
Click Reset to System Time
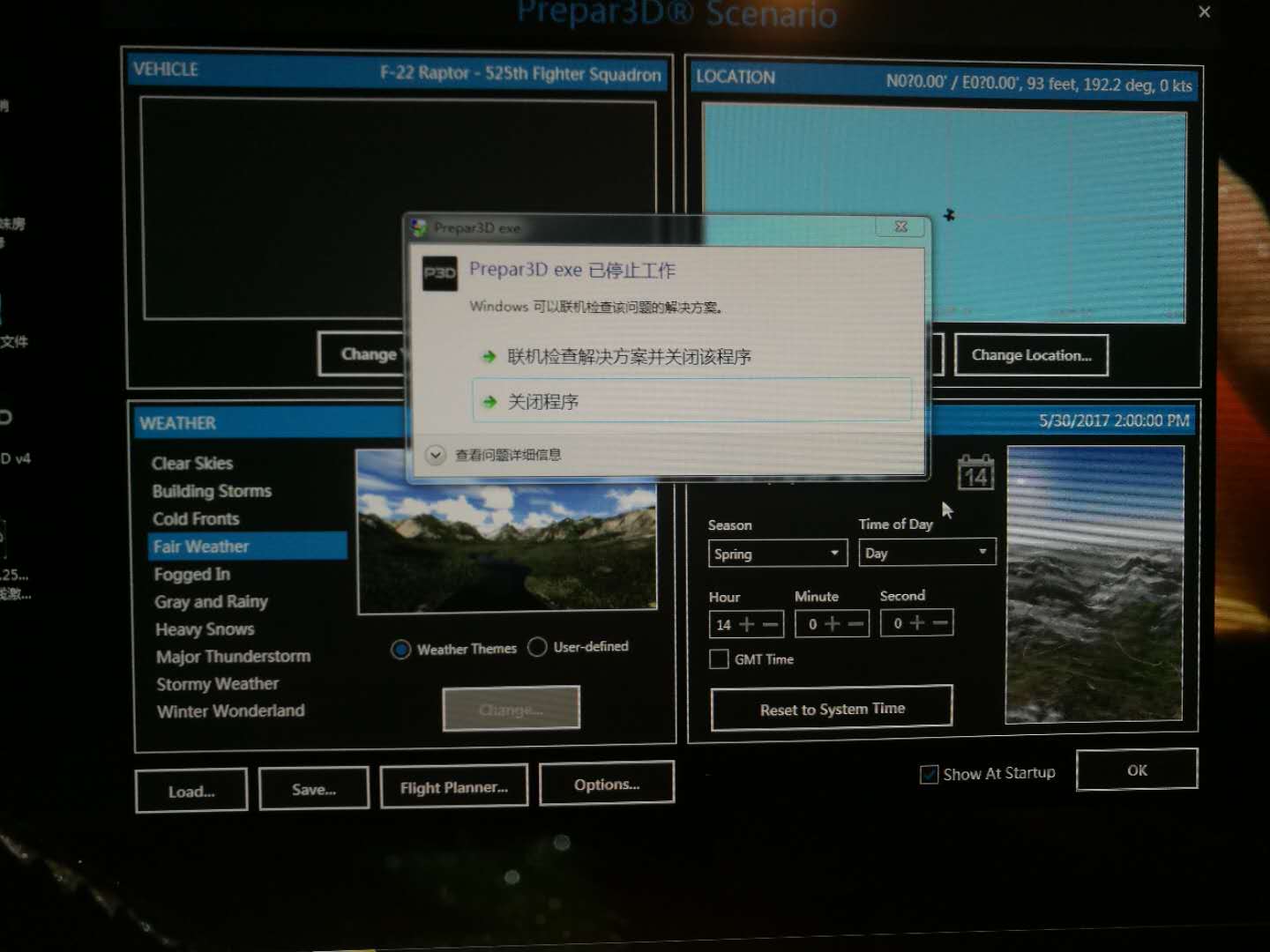832,709
